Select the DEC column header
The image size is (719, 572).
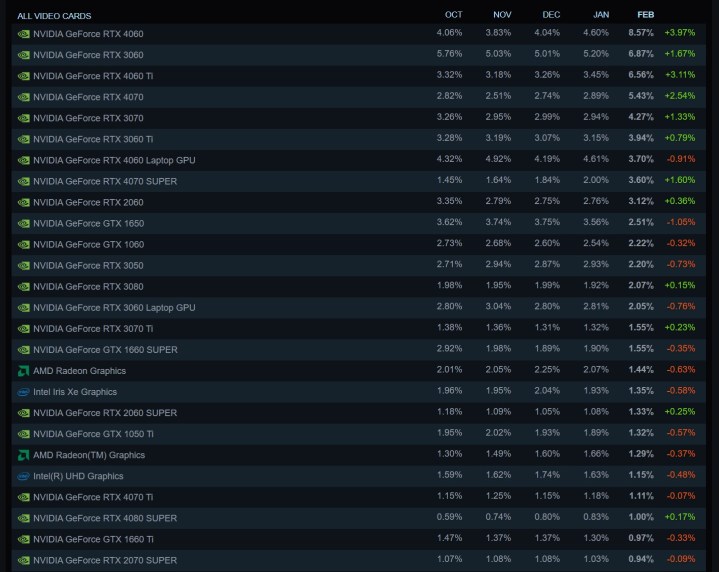click(551, 14)
